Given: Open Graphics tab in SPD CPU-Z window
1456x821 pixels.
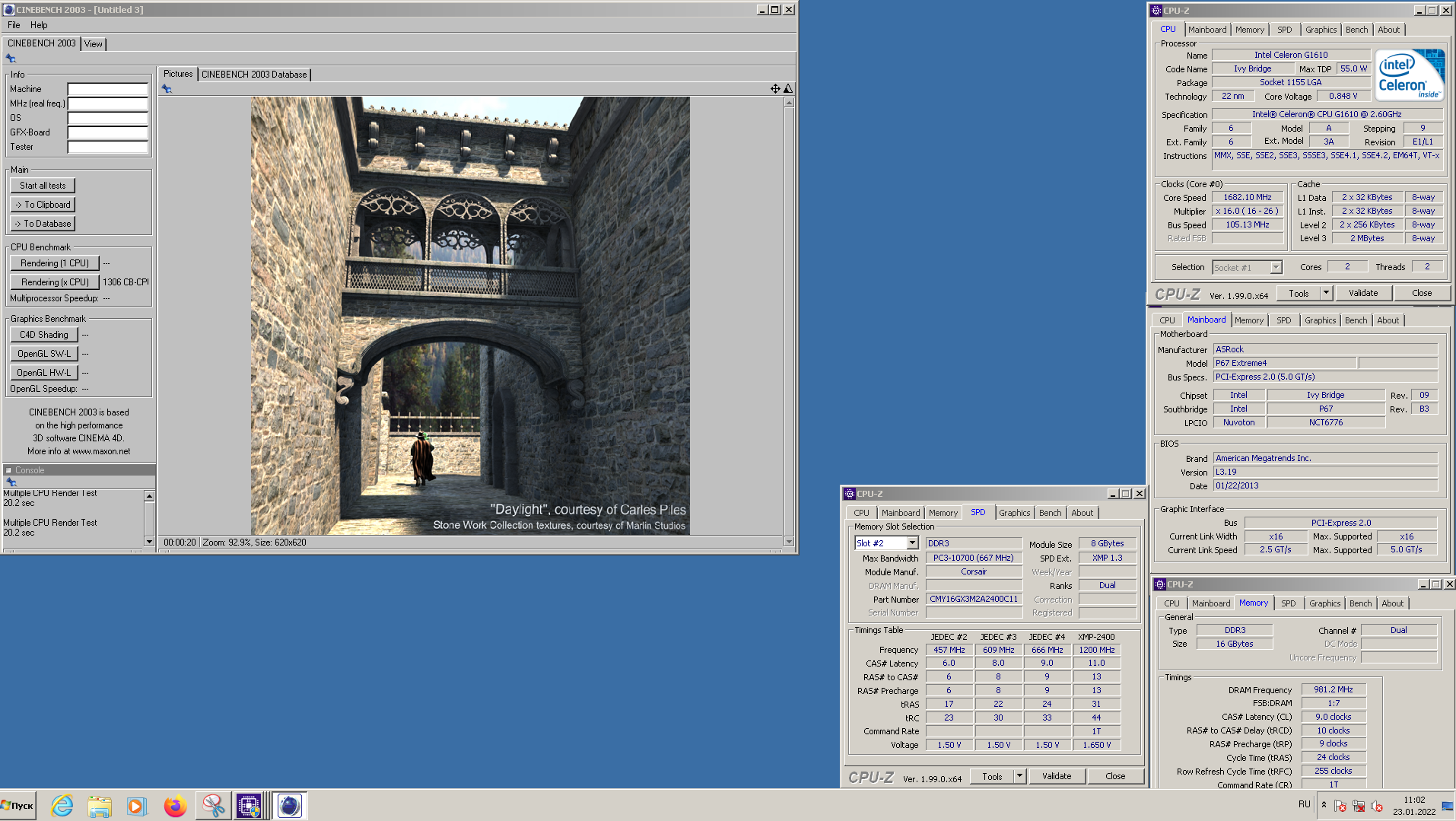Looking at the screenshot, I should click(x=1014, y=513).
